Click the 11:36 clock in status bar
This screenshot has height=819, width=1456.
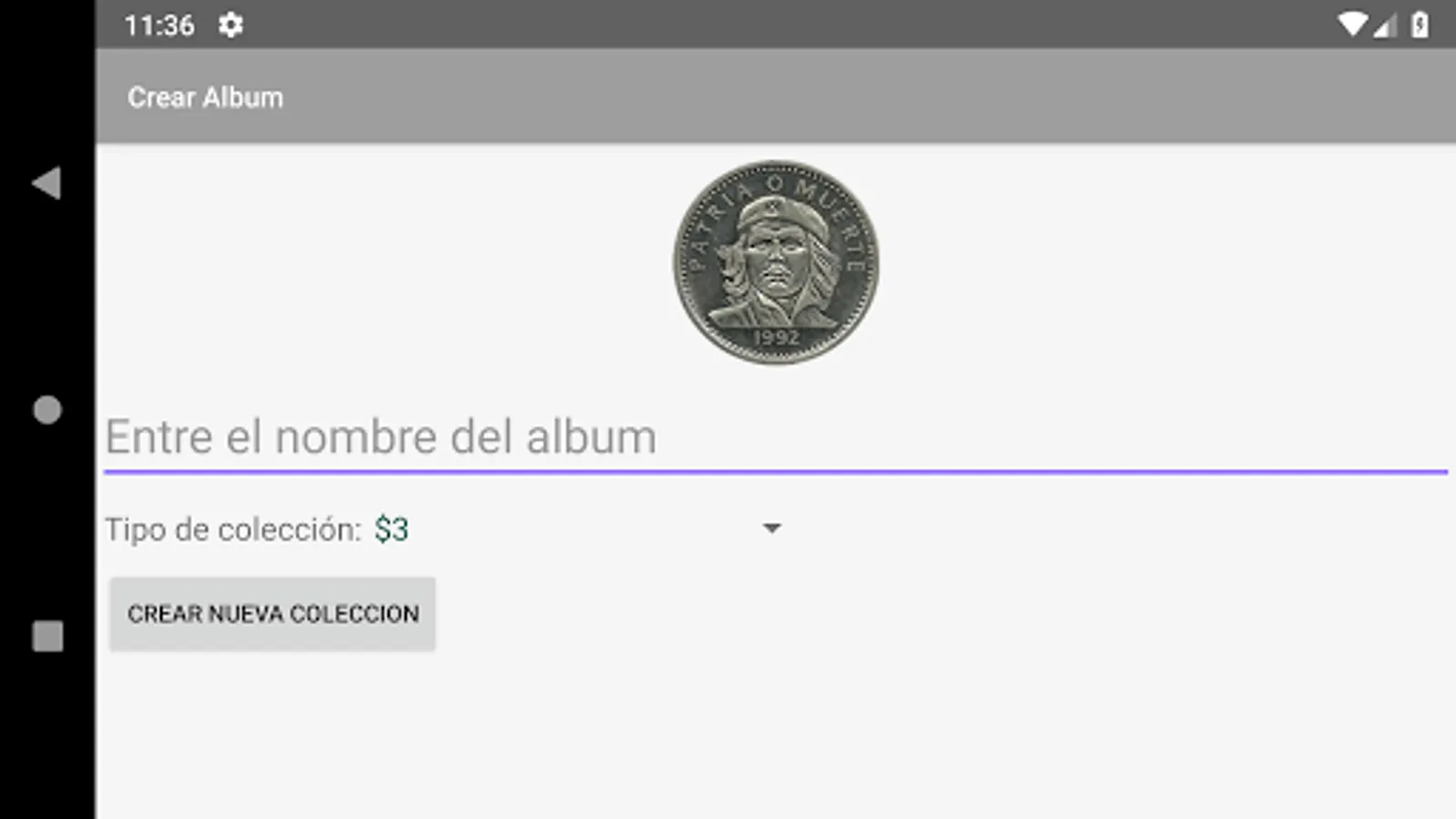coord(159,25)
